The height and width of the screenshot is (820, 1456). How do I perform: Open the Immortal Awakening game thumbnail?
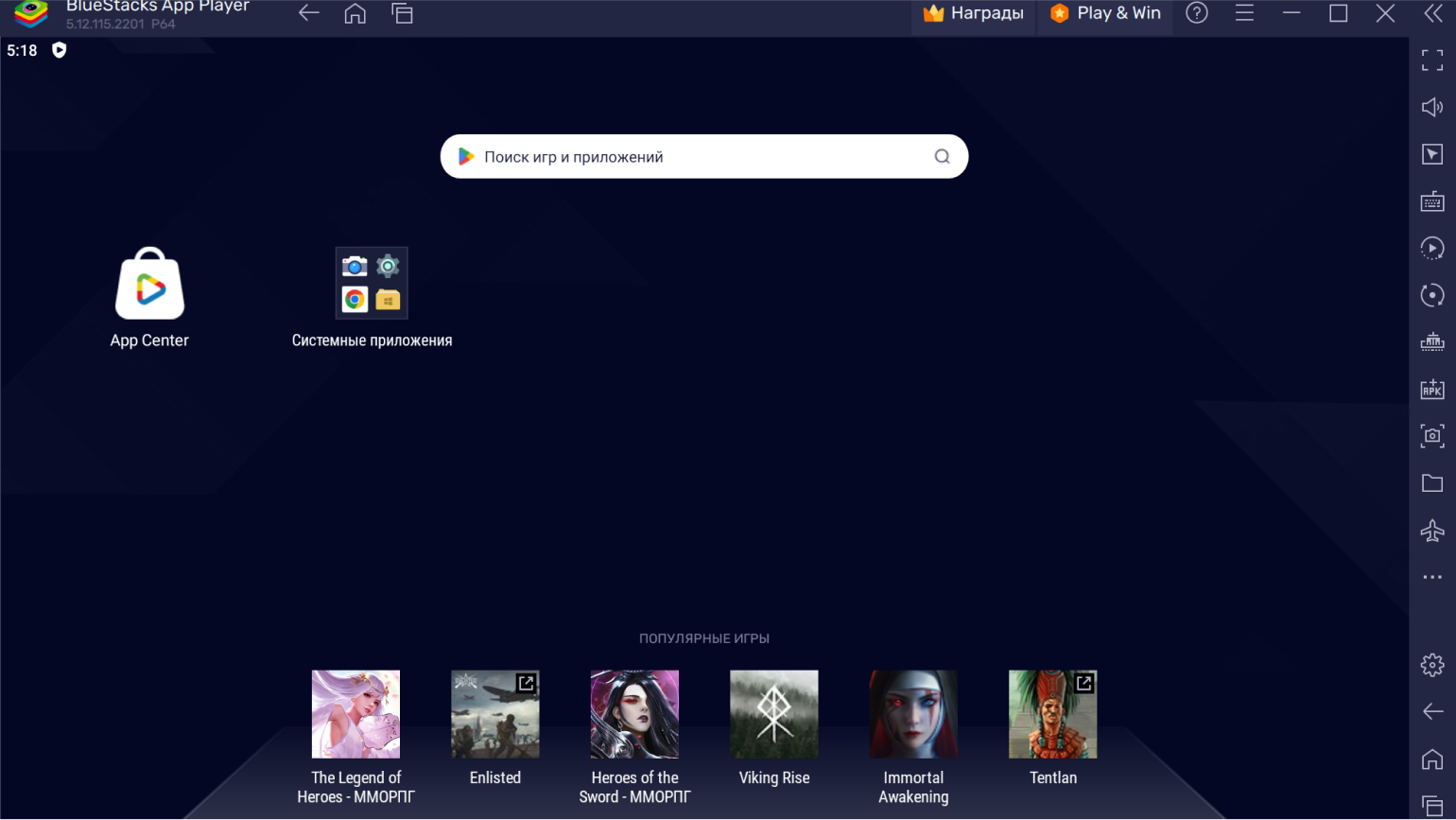coord(913,714)
